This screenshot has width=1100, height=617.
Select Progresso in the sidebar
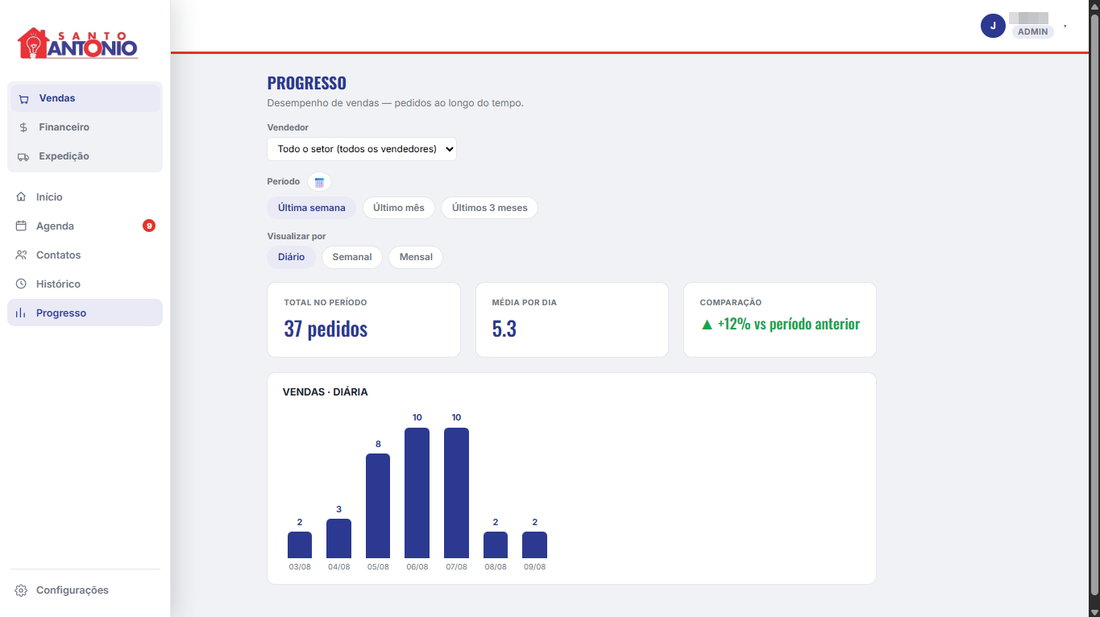[x=85, y=313]
